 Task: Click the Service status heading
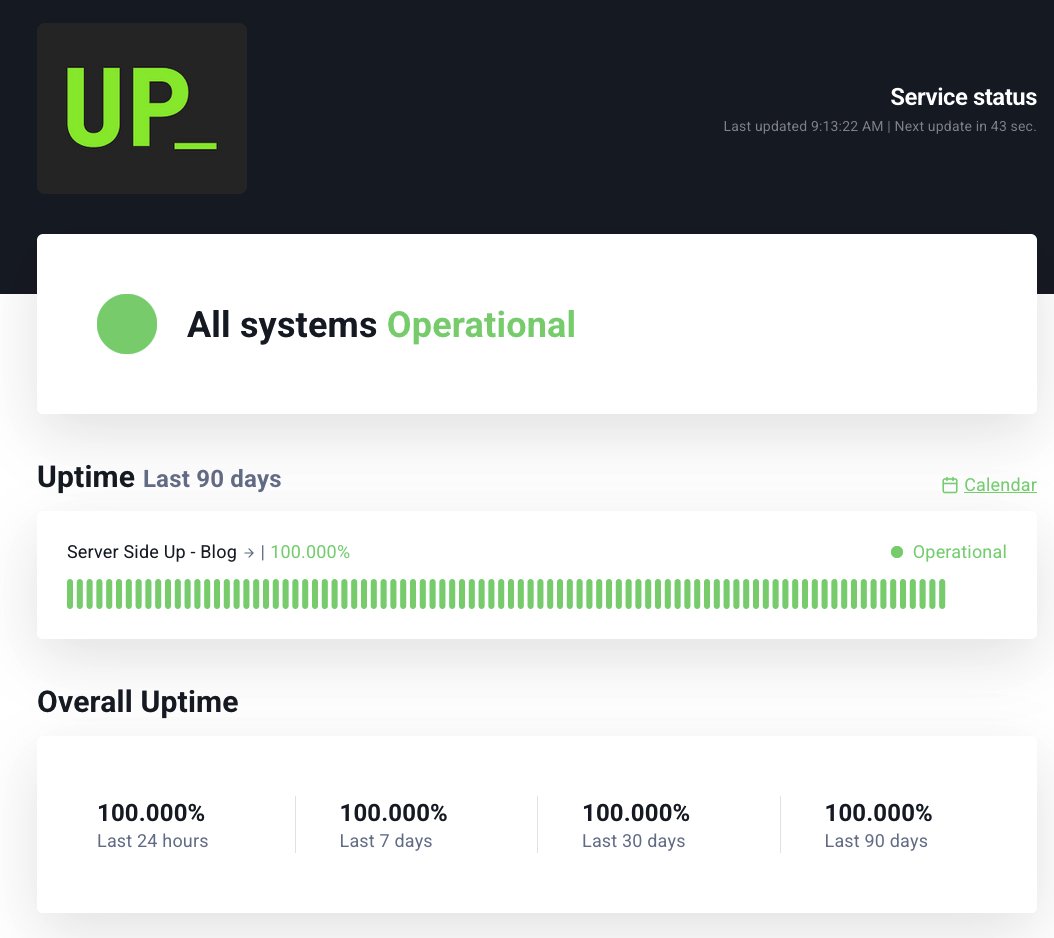click(x=963, y=97)
